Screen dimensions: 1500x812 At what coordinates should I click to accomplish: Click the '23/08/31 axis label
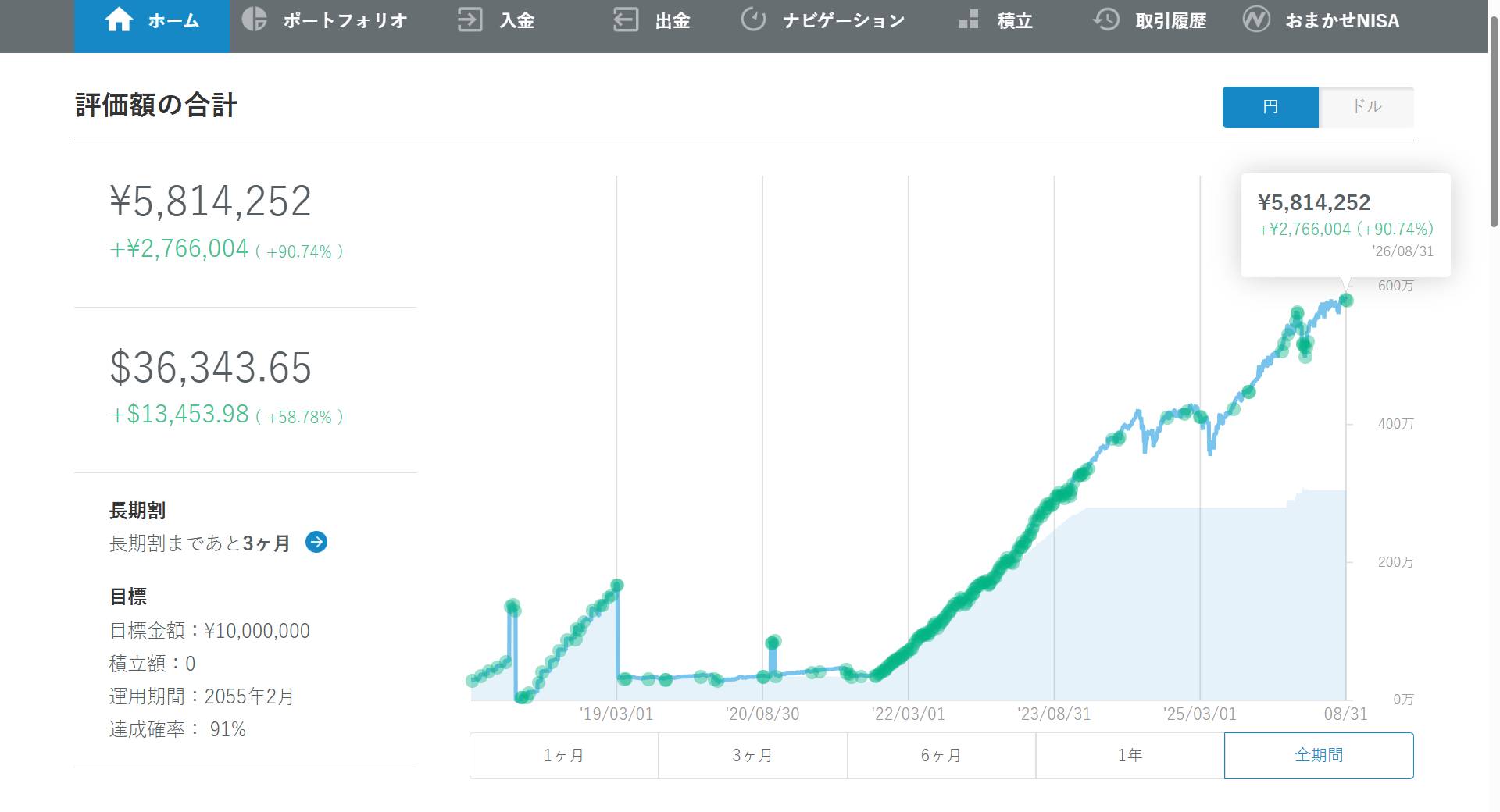pyautogui.click(x=1054, y=714)
